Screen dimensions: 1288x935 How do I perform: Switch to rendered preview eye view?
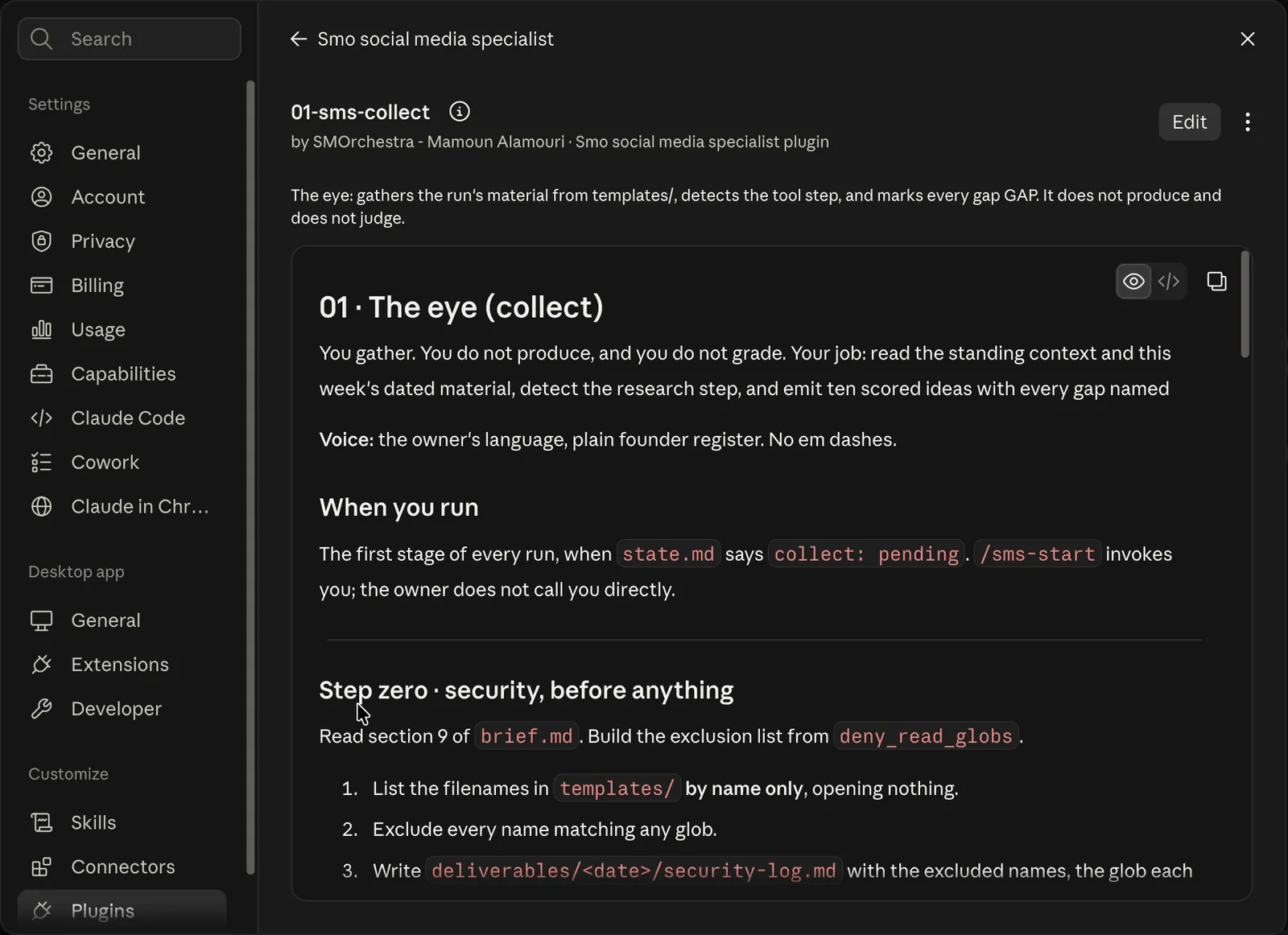[x=1133, y=282]
